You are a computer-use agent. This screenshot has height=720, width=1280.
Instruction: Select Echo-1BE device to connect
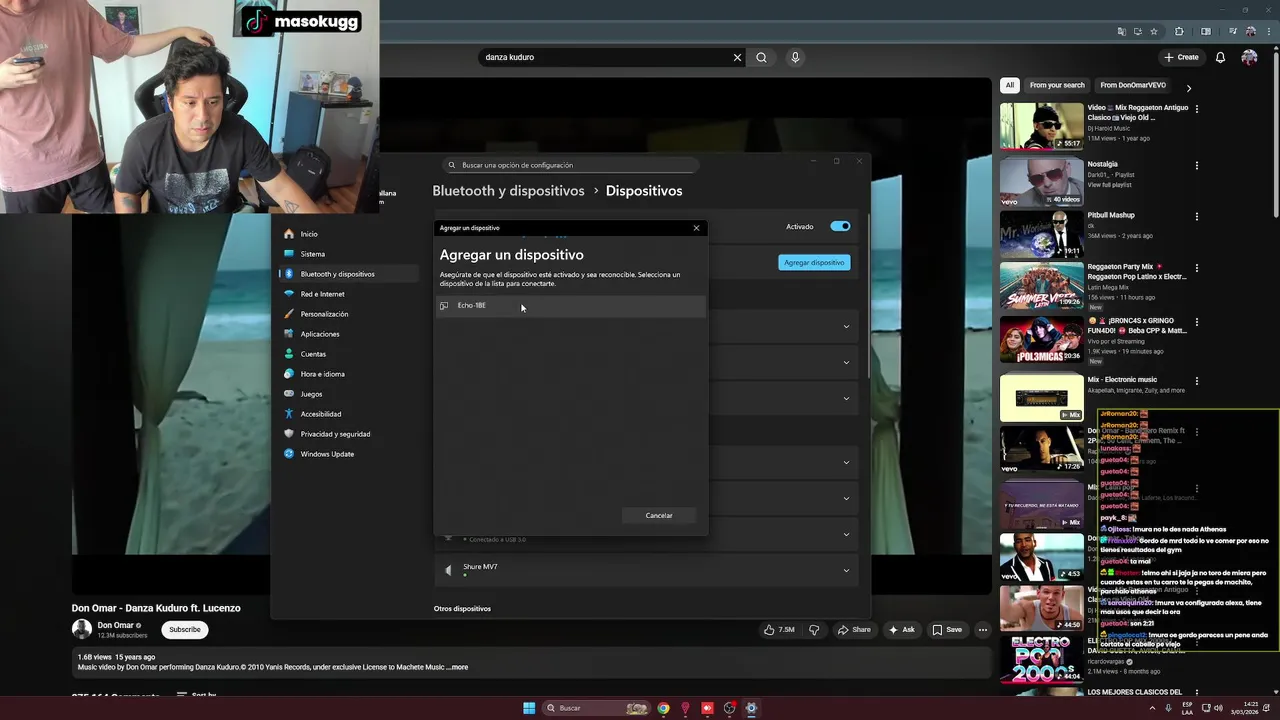pos(571,305)
